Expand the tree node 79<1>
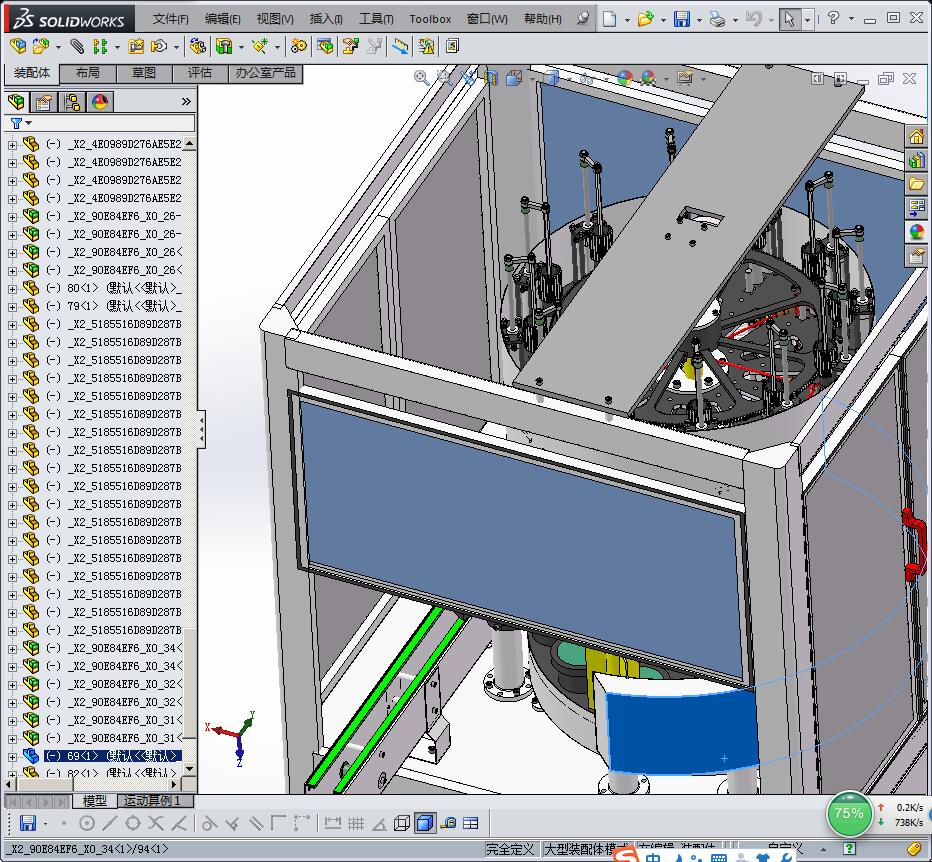The width and height of the screenshot is (932, 862). click(12, 307)
